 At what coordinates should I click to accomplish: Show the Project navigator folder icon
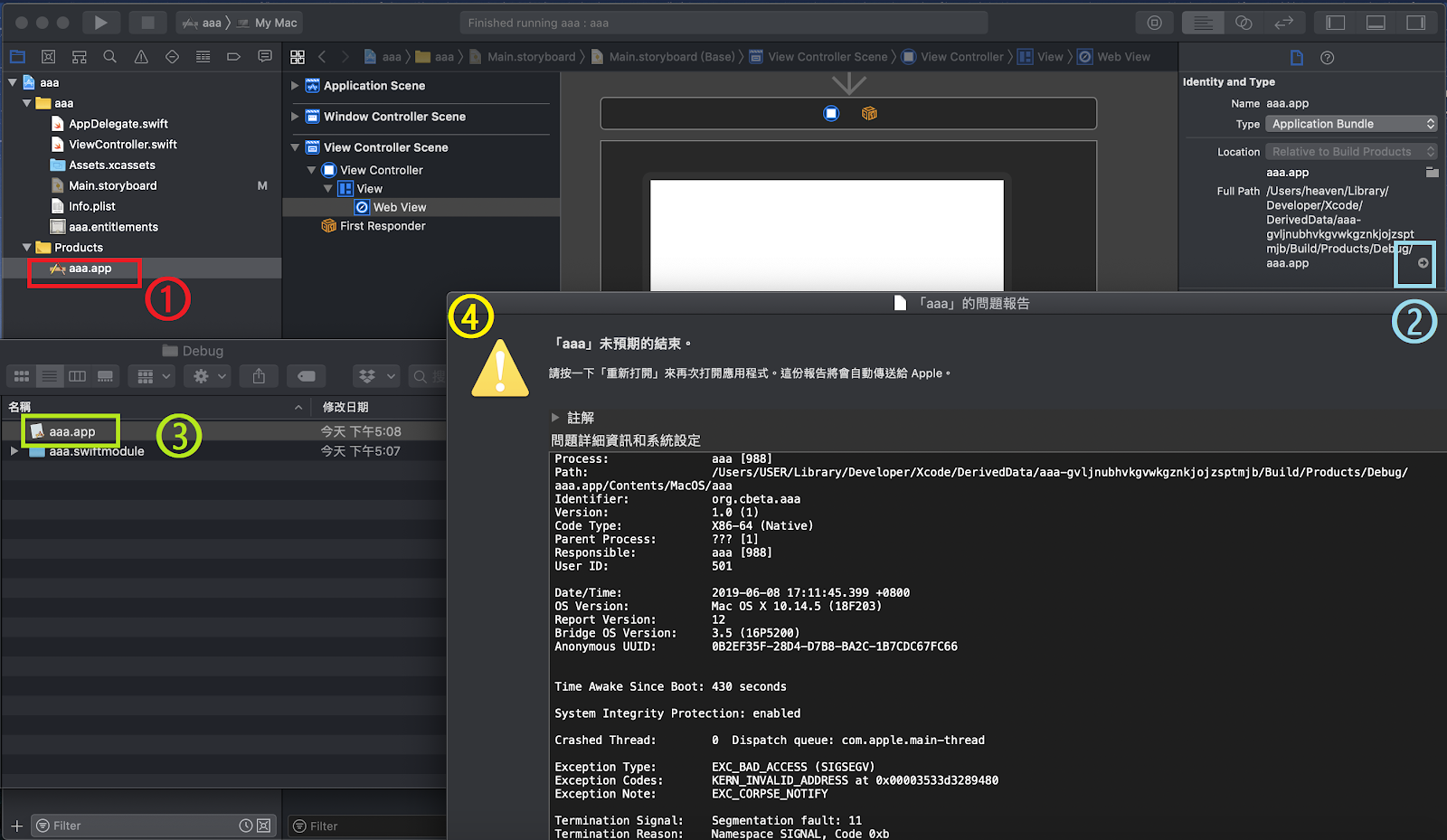click(17, 57)
